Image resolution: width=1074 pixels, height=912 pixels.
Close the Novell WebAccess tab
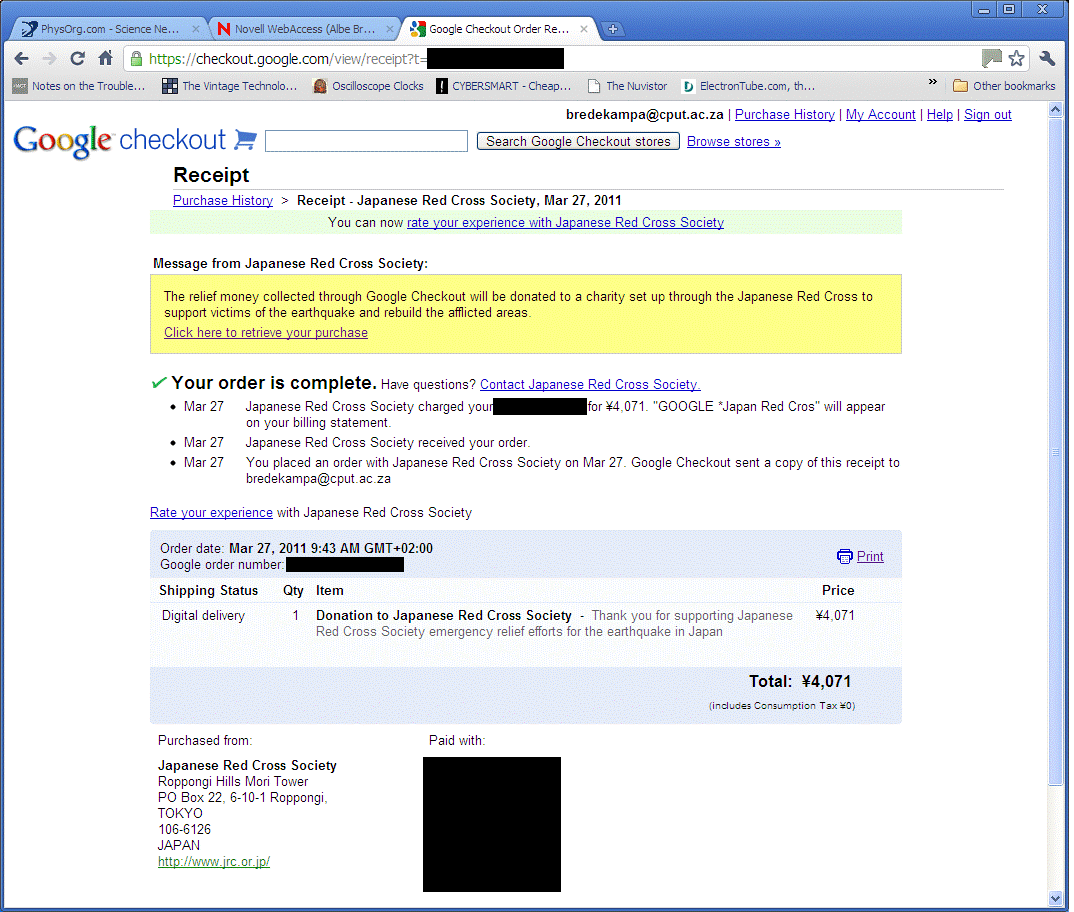point(390,29)
